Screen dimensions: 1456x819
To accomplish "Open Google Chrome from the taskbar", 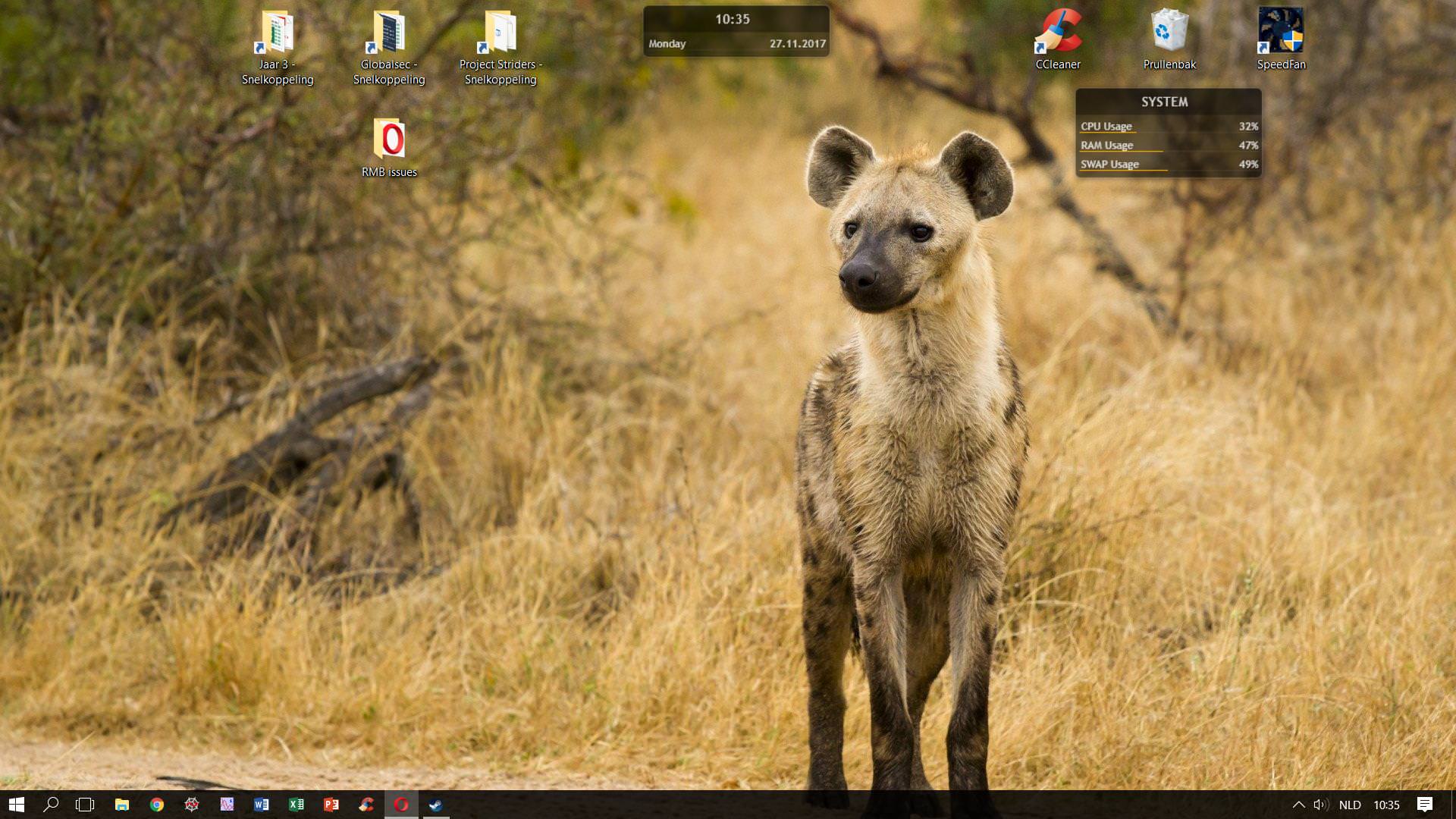I will pos(157,805).
